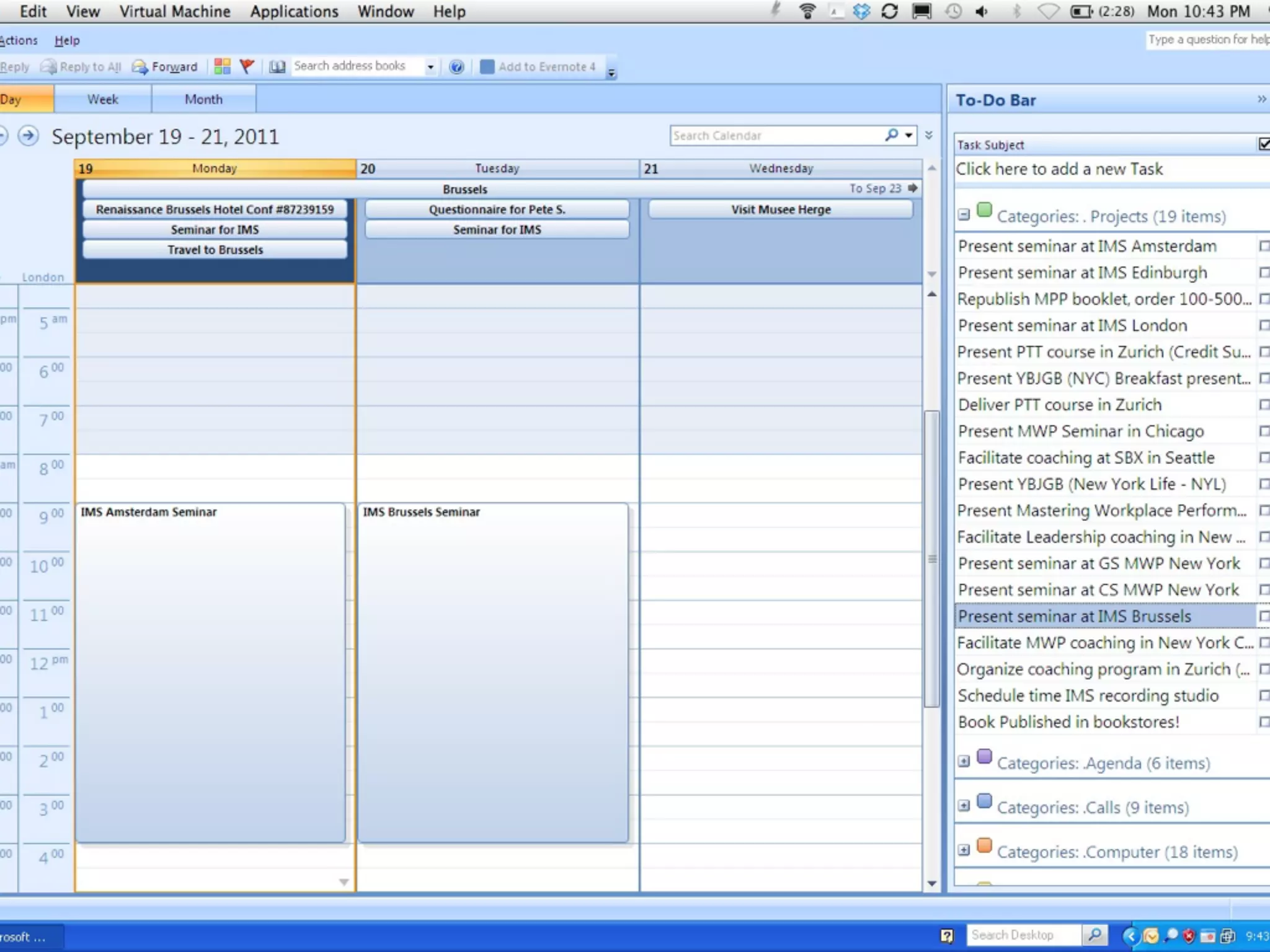Click the Add to Evernote 4 icon

pyautogui.click(x=487, y=67)
